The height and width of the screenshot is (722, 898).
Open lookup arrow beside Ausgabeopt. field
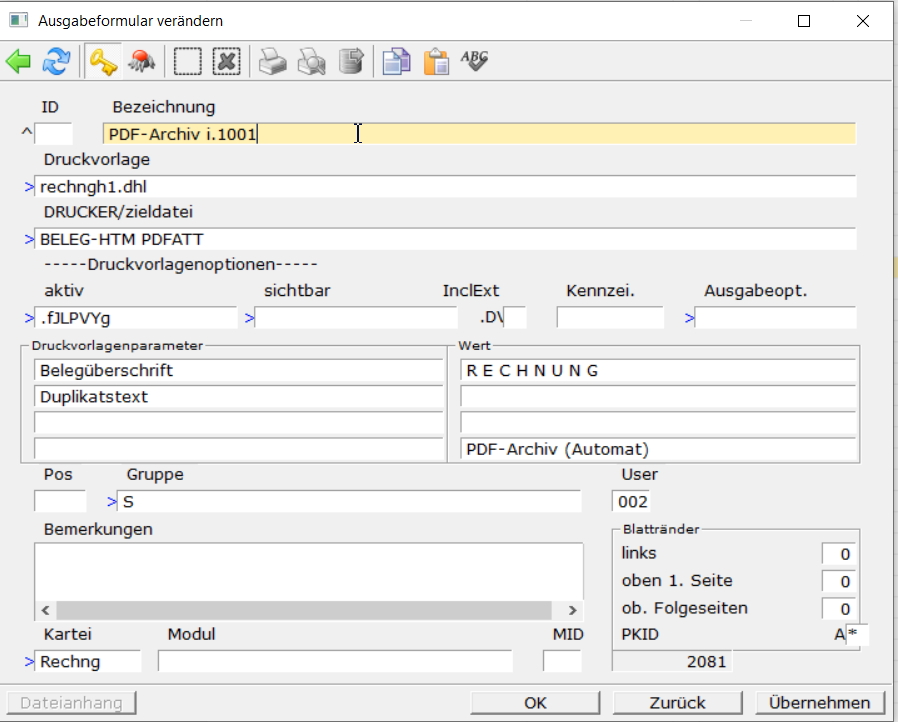(x=689, y=319)
